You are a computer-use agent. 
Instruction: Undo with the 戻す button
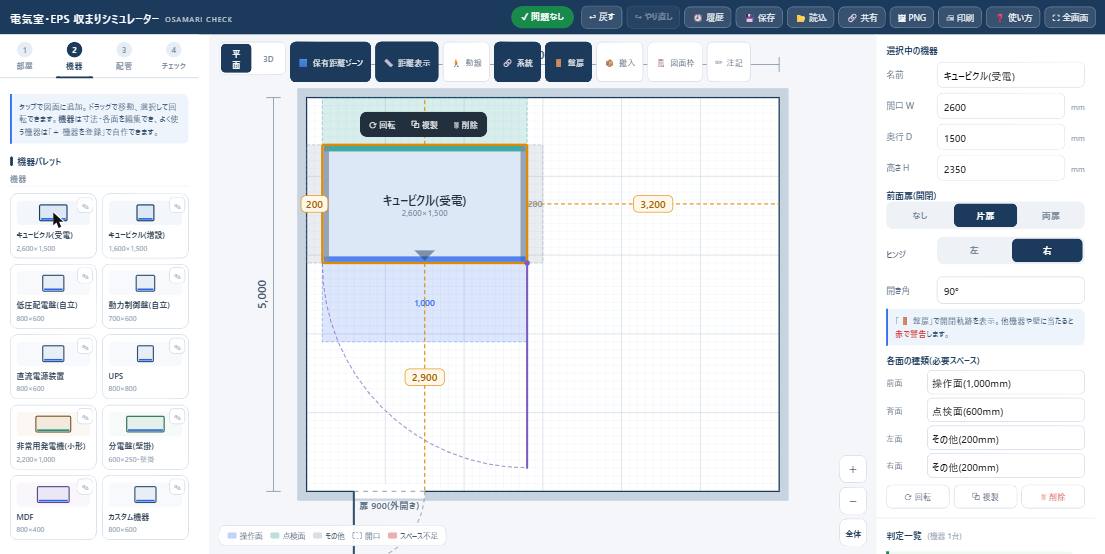601,18
